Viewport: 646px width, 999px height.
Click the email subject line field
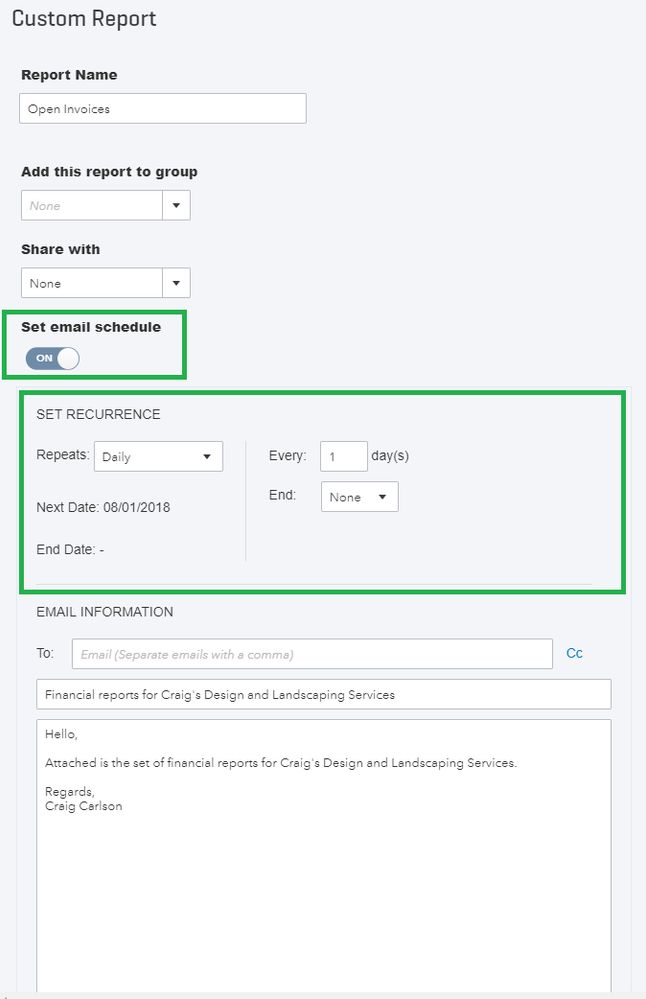(x=323, y=694)
